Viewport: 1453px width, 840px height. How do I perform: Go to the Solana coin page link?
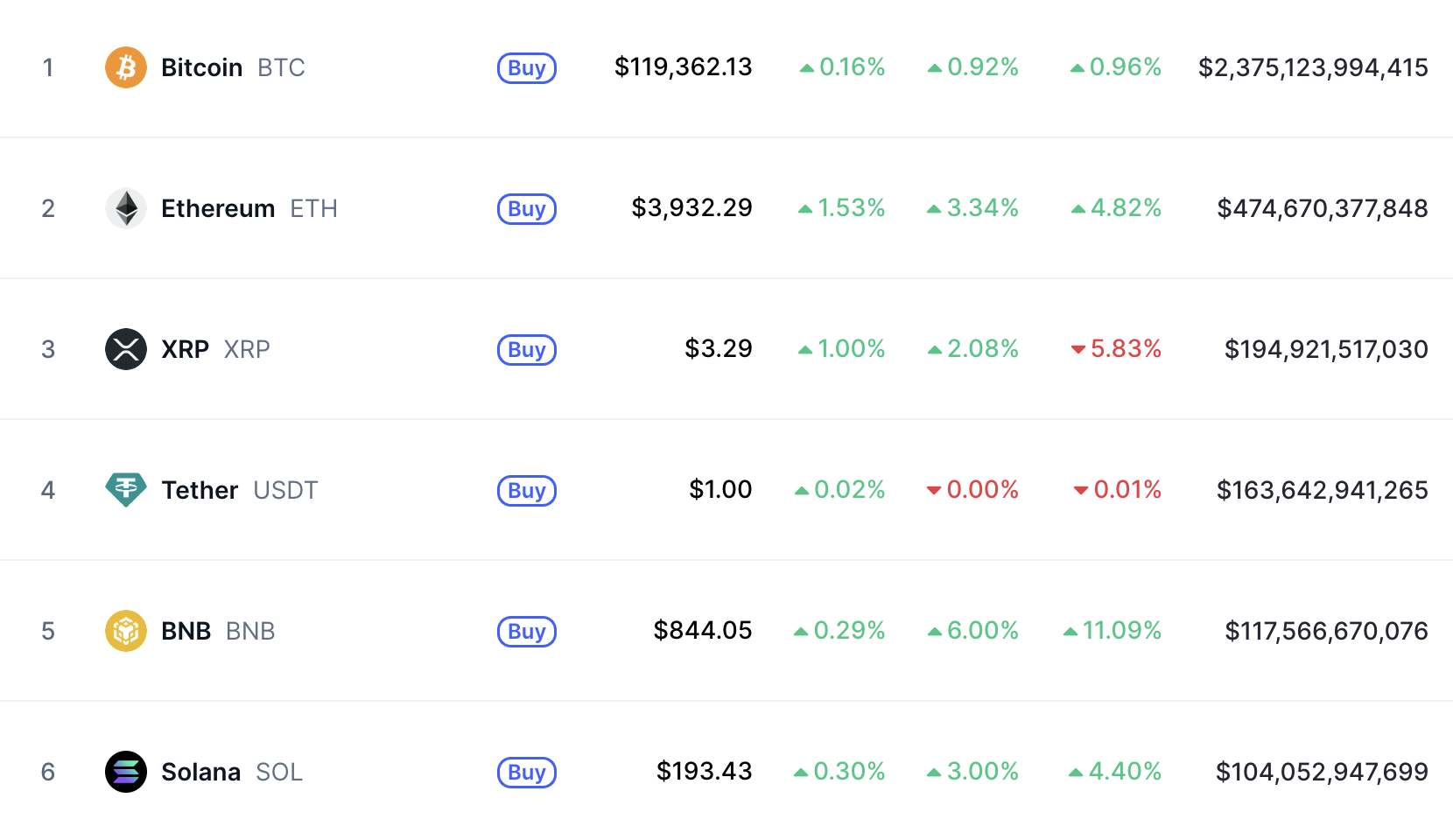(200, 772)
